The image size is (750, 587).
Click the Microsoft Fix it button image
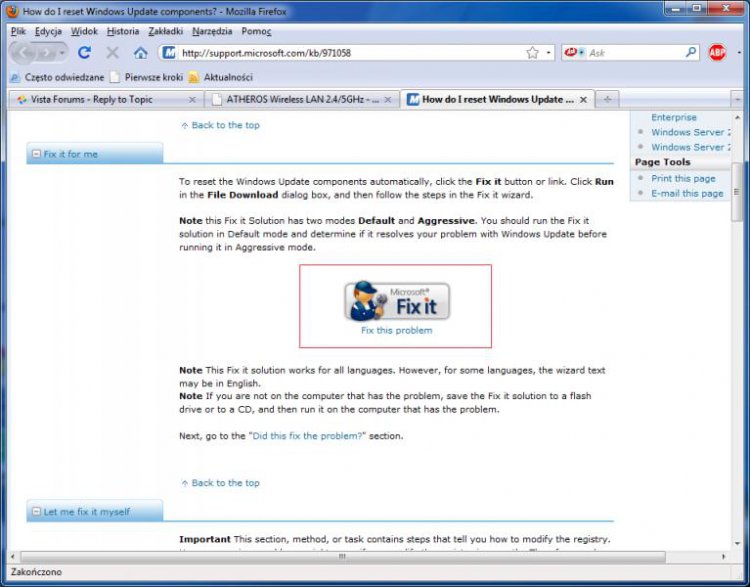[x=397, y=301]
